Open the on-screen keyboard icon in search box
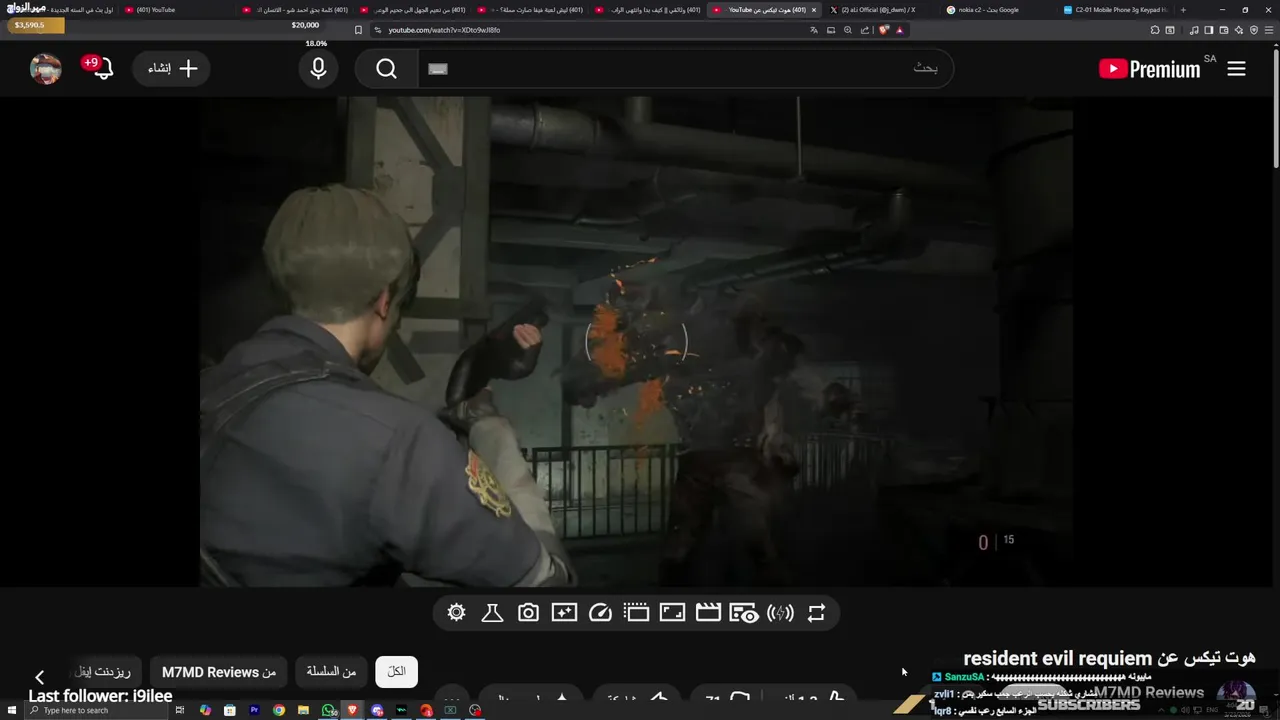 [x=438, y=69]
